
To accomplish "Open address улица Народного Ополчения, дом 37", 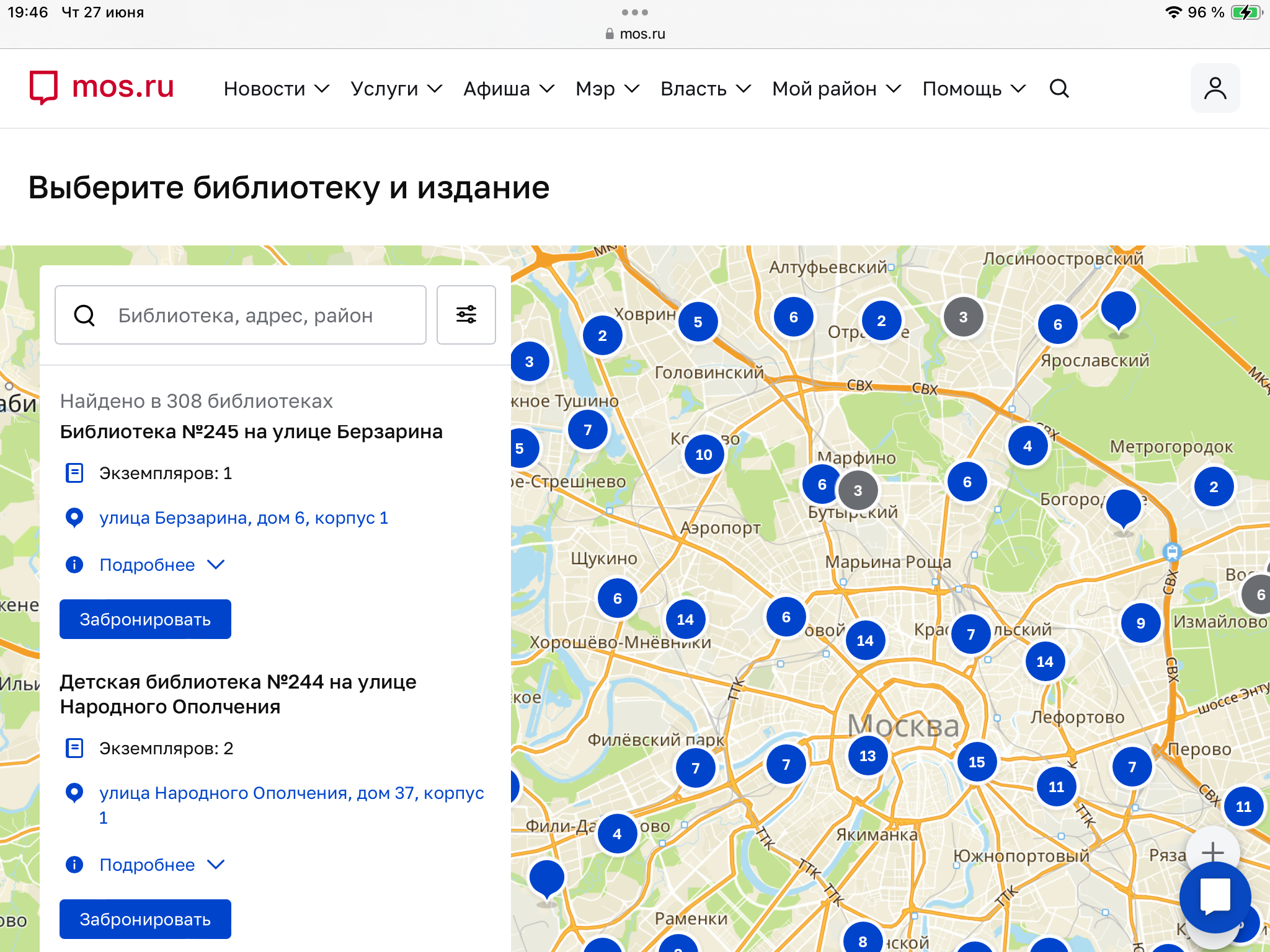I will [x=291, y=805].
